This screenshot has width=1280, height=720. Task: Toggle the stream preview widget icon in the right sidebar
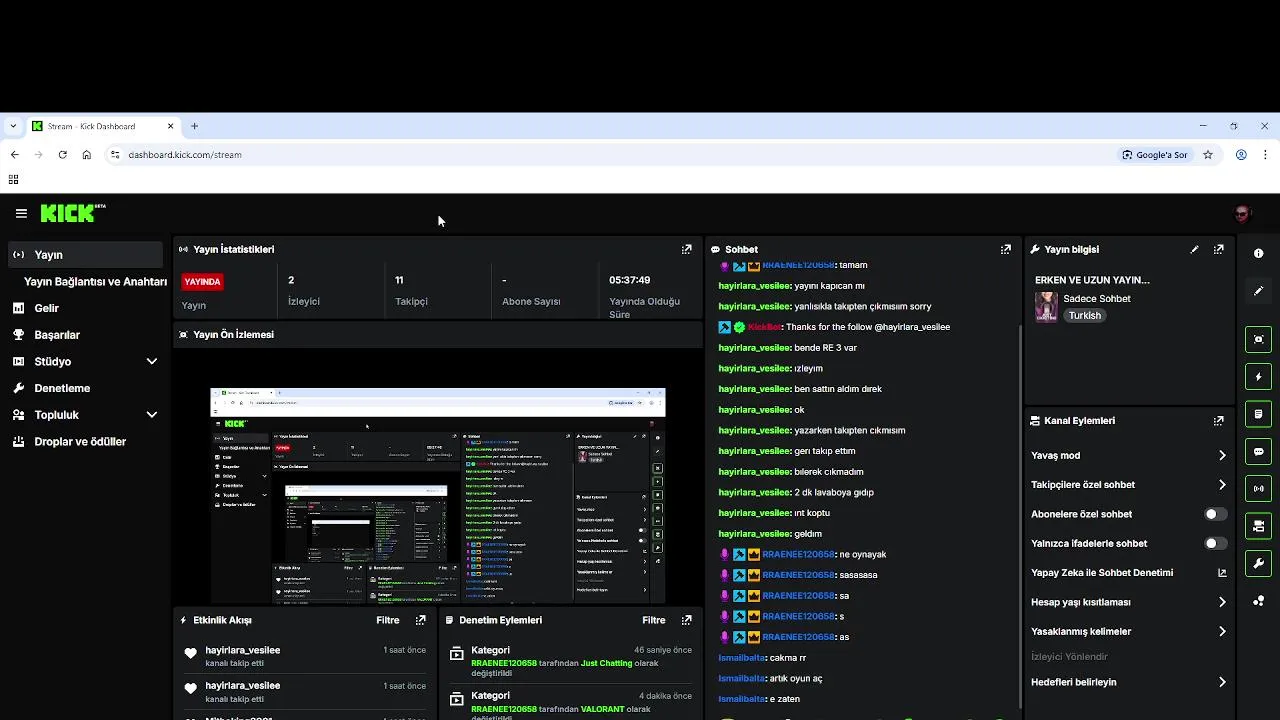[1259, 339]
